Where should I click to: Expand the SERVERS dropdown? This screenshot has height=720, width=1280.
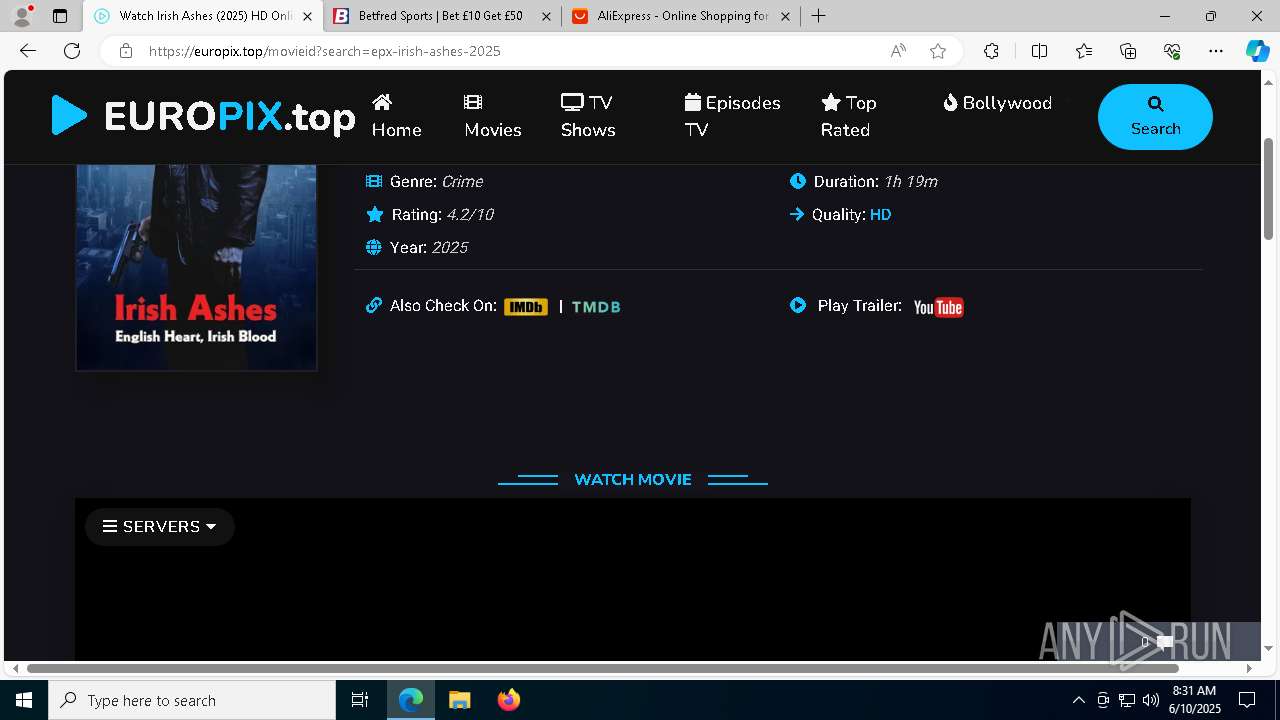tap(160, 526)
